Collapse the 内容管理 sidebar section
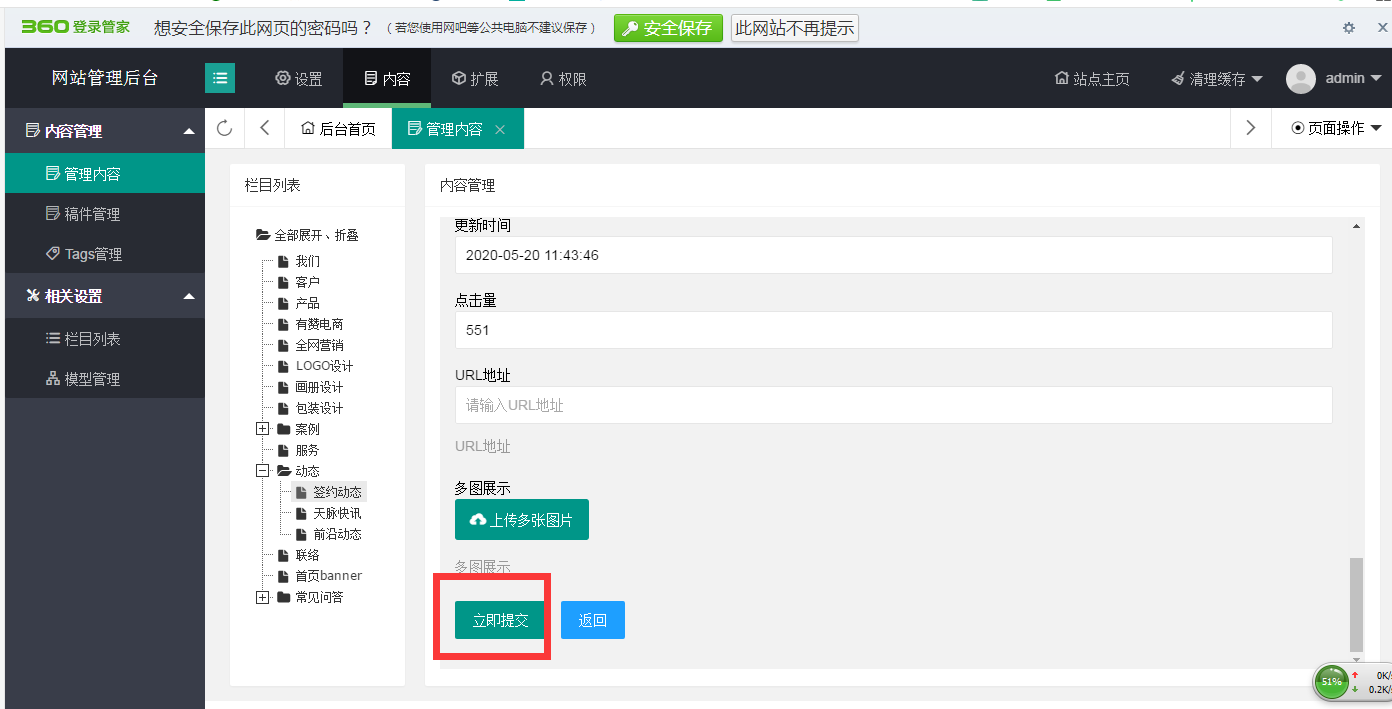 pos(189,131)
